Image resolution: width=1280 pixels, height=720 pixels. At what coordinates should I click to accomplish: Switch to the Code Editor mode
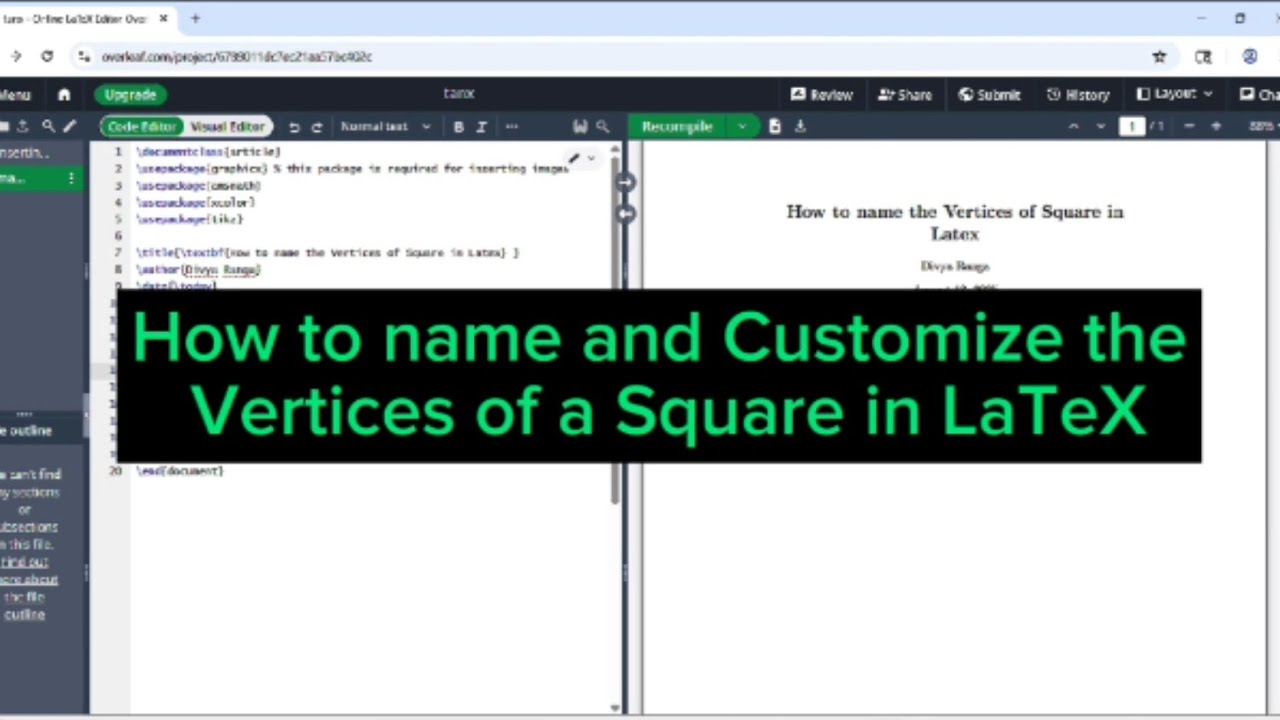[x=142, y=127]
